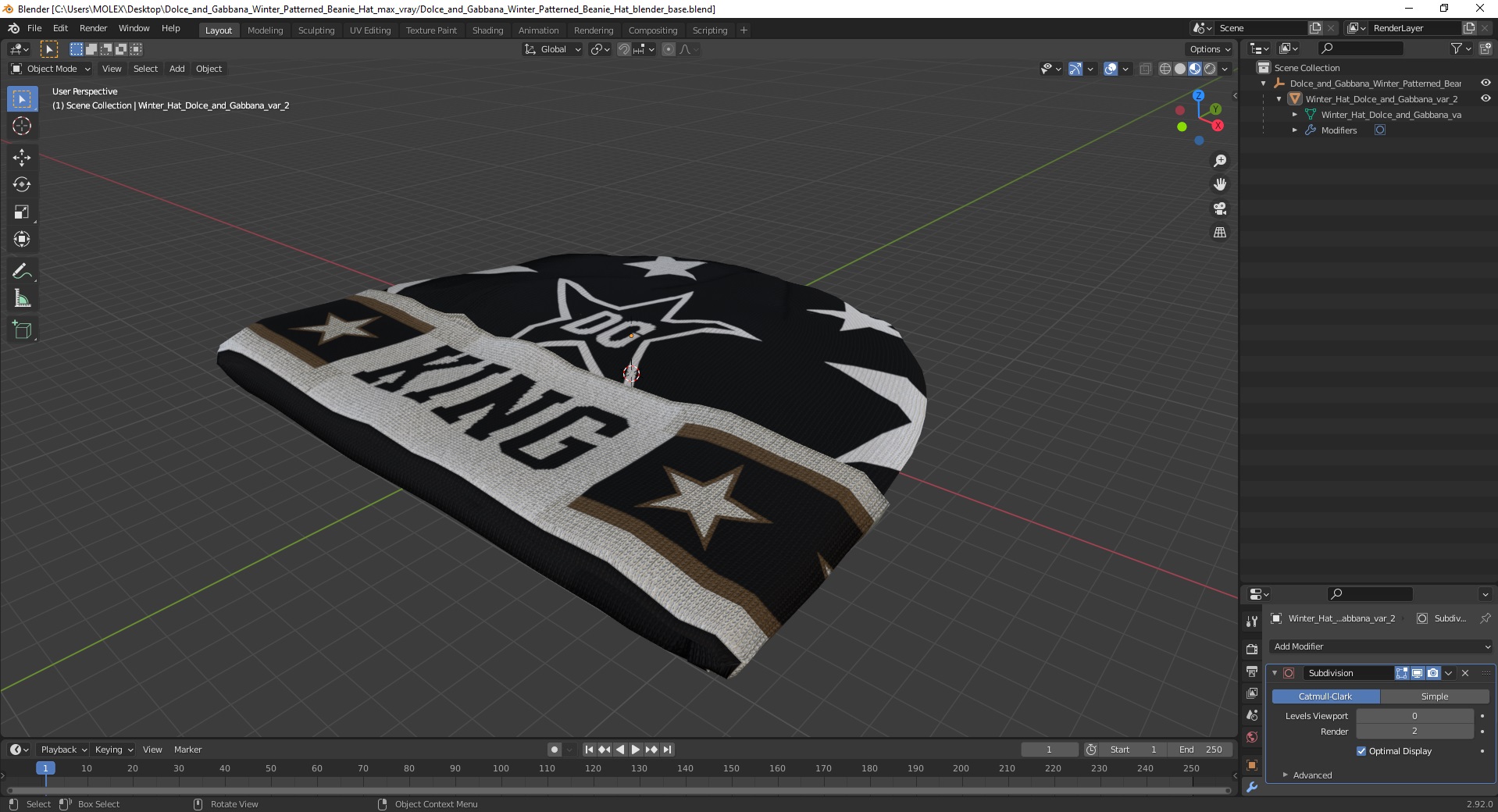Switch to solid viewport shading

[x=1180, y=69]
